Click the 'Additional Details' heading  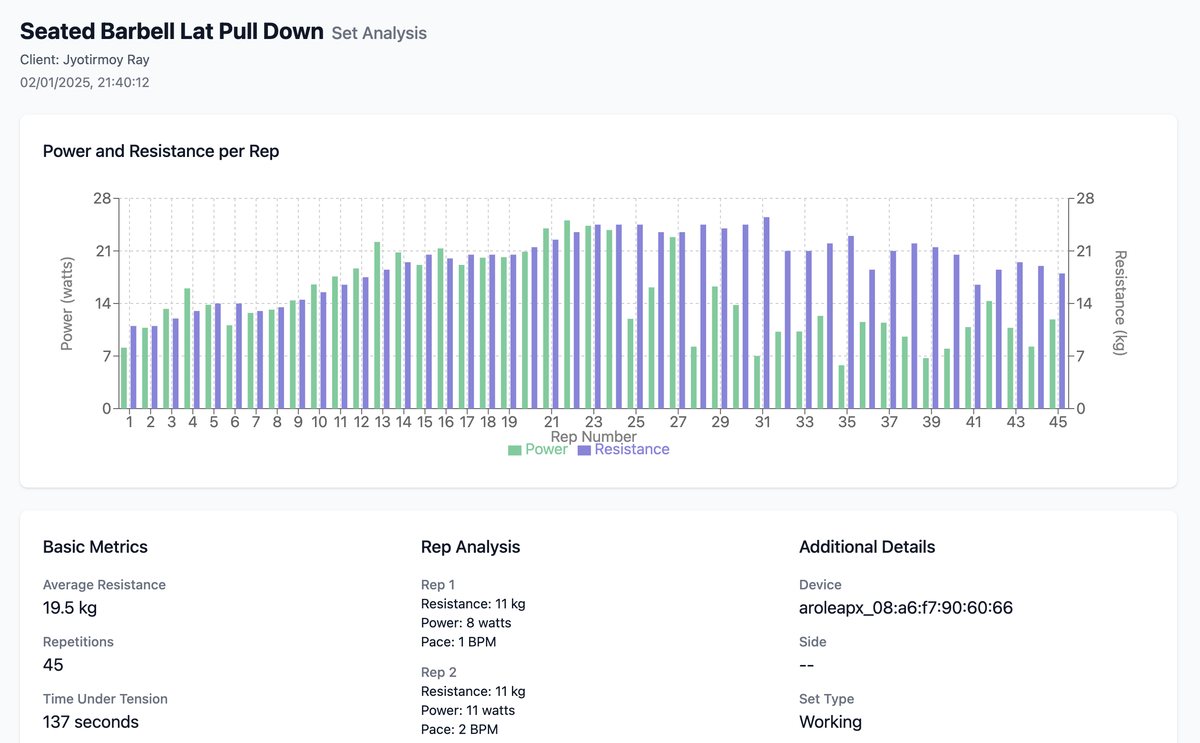click(867, 547)
